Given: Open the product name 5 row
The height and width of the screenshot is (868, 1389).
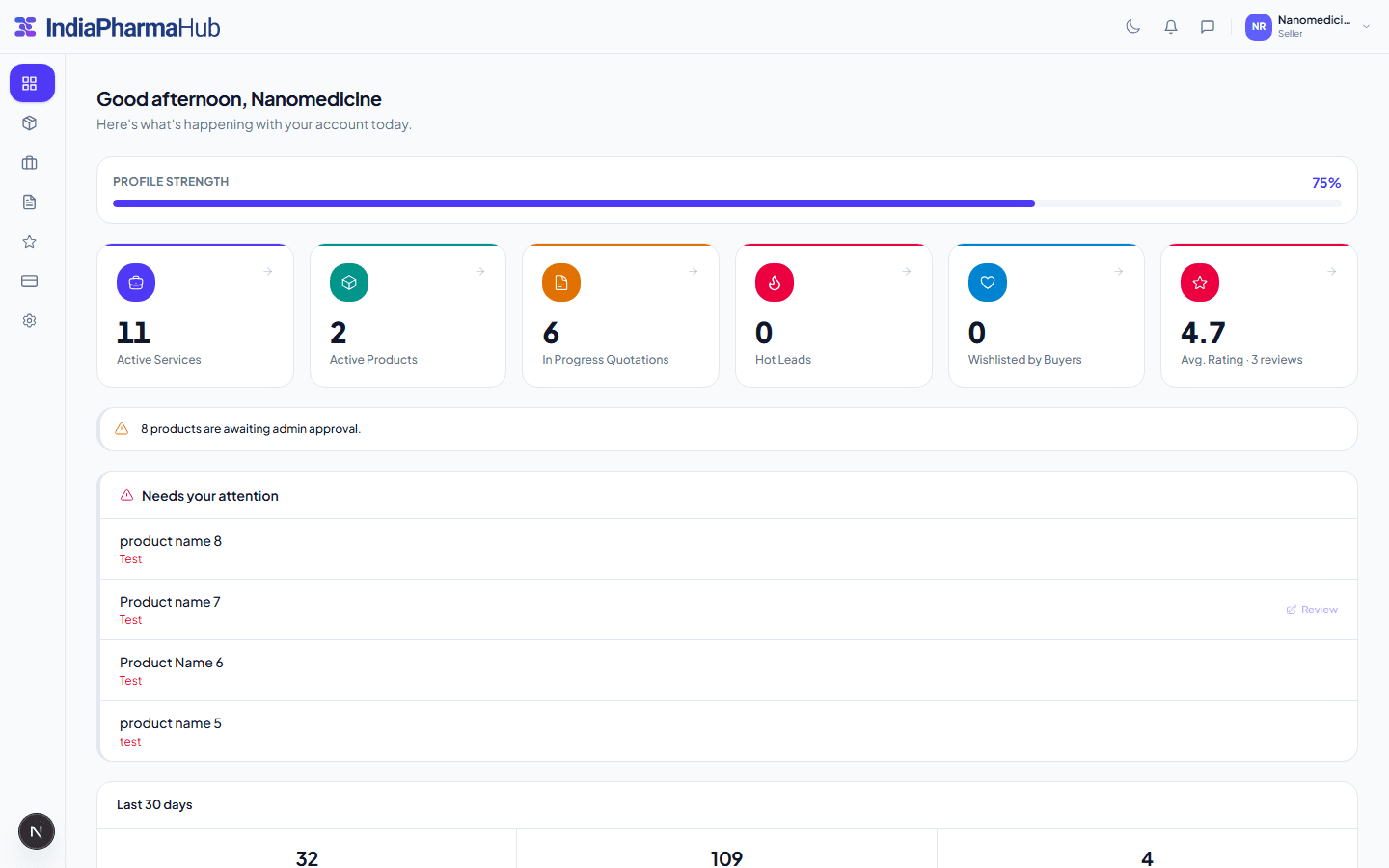Looking at the screenshot, I should tap(728, 731).
